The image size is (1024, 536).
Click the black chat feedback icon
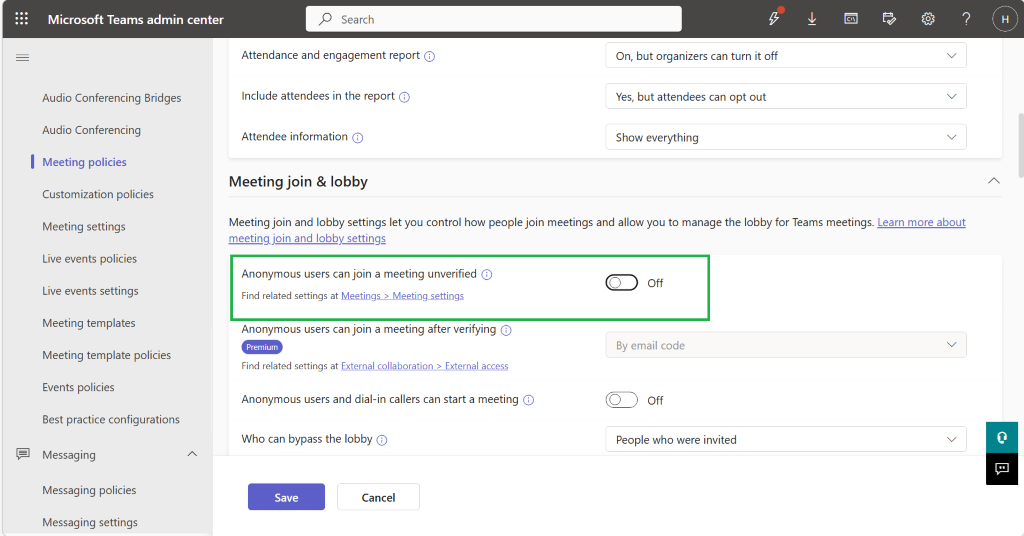coord(1002,469)
